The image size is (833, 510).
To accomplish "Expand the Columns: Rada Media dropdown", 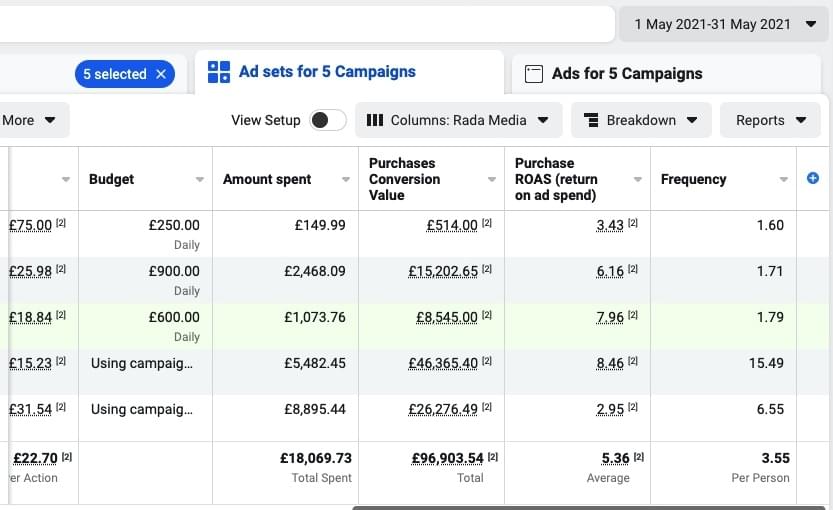I will tap(458, 120).
